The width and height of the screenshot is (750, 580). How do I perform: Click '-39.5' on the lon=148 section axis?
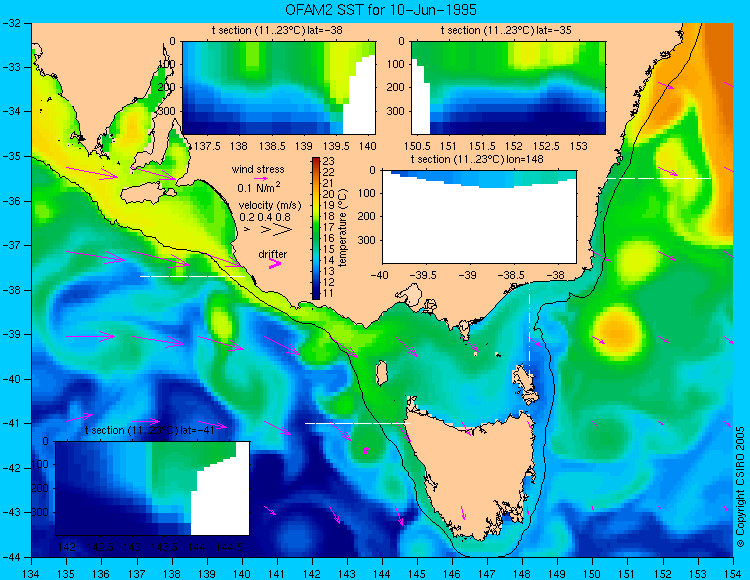pos(422,275)
